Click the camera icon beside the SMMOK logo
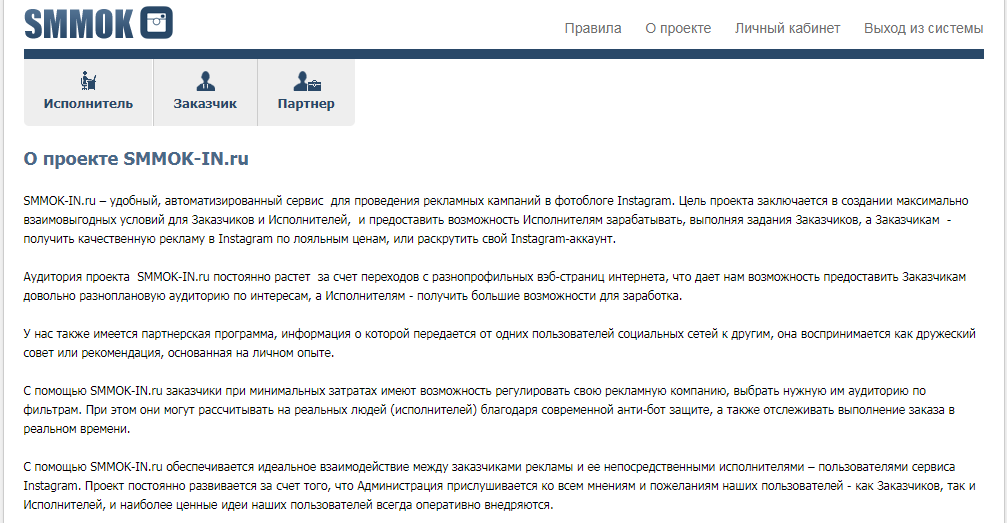1007x523 pixels. click(156, 23)
